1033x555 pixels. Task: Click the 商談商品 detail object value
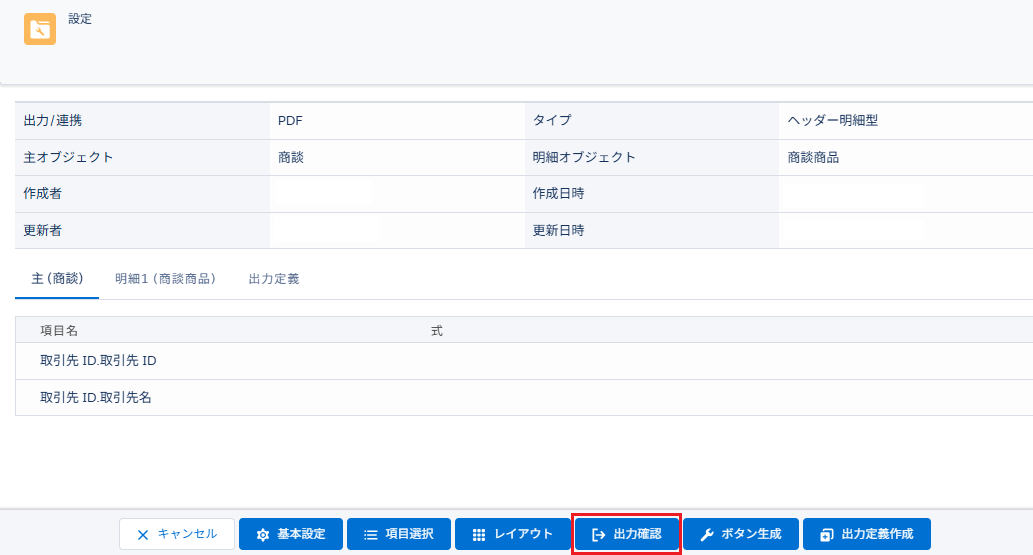click(x=813, y=157)
